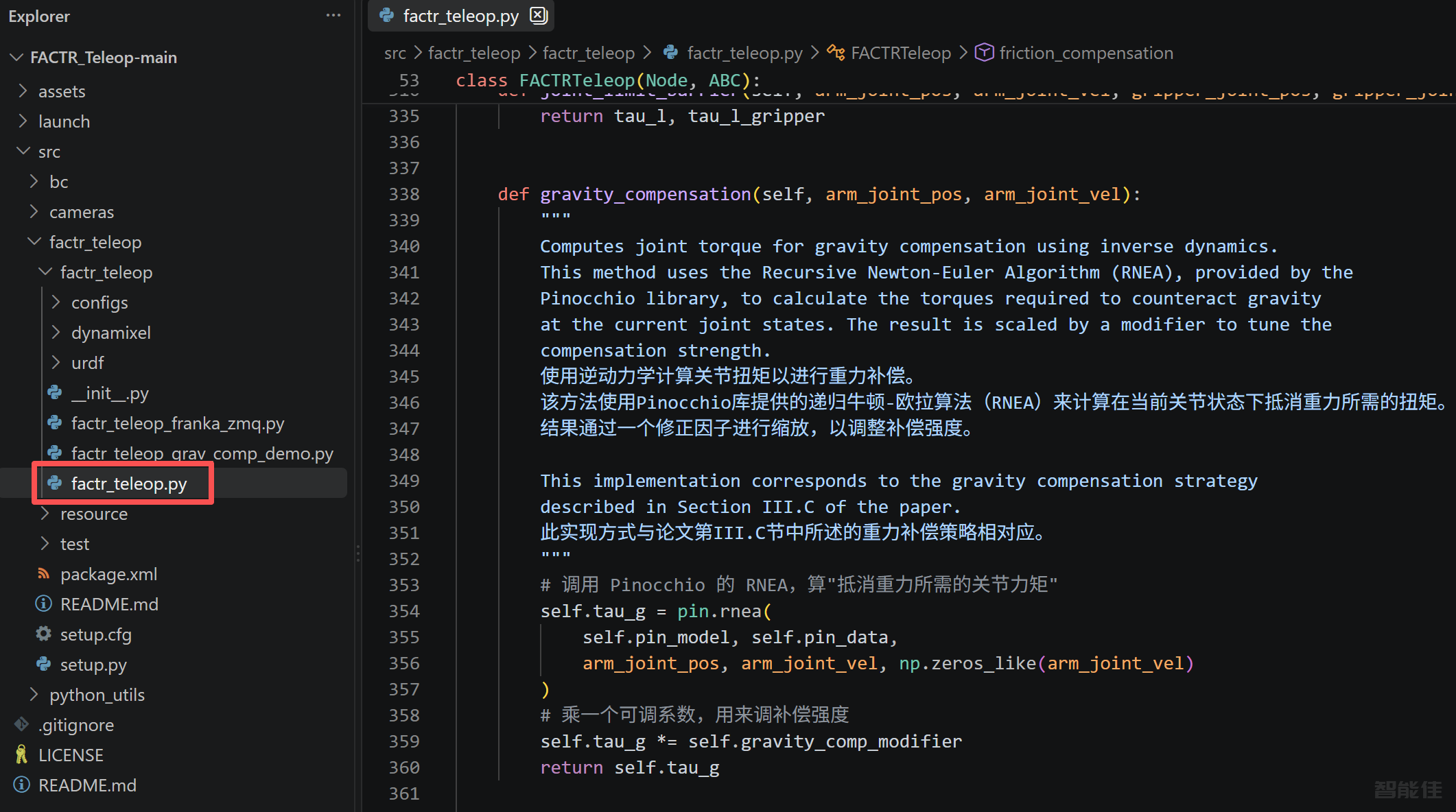Click gear icon beside setup.cfg
The image size is (1456, 812).
point(43,634)
